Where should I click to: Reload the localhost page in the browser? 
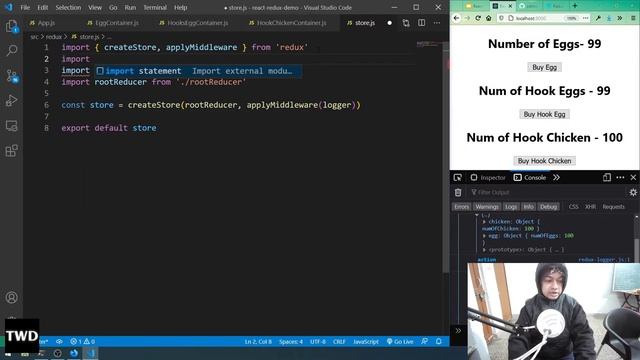[x=478, y=18]
